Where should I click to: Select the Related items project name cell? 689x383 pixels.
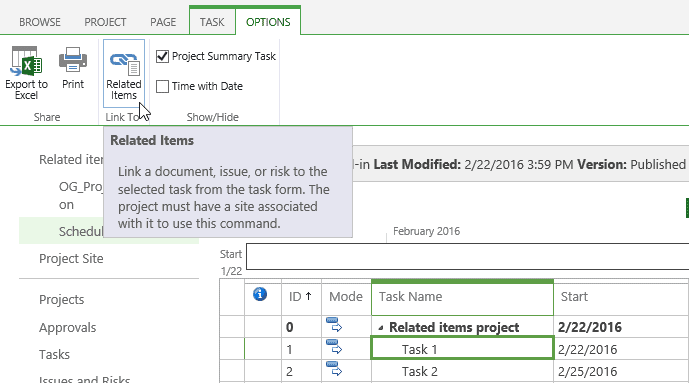click(462, 327)
